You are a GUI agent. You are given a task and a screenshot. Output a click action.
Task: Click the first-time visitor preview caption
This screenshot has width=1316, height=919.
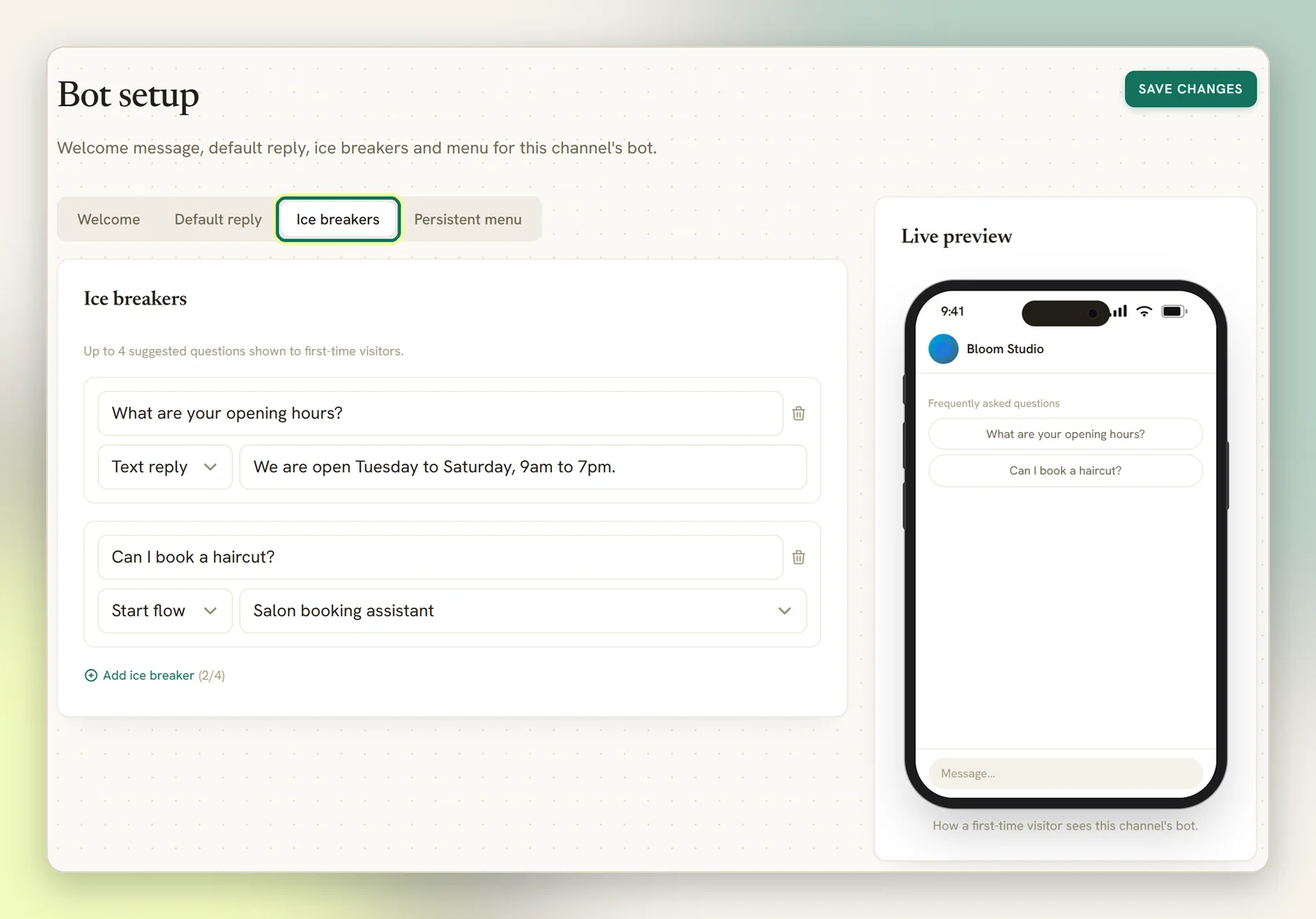click(x=1065, y=826)
